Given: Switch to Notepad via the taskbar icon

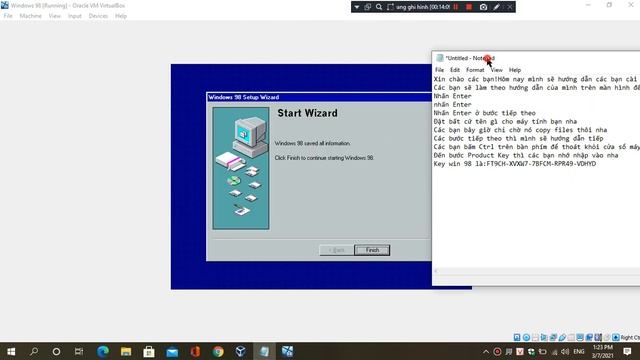Looking at the screenshot, I should coord(264,351).
